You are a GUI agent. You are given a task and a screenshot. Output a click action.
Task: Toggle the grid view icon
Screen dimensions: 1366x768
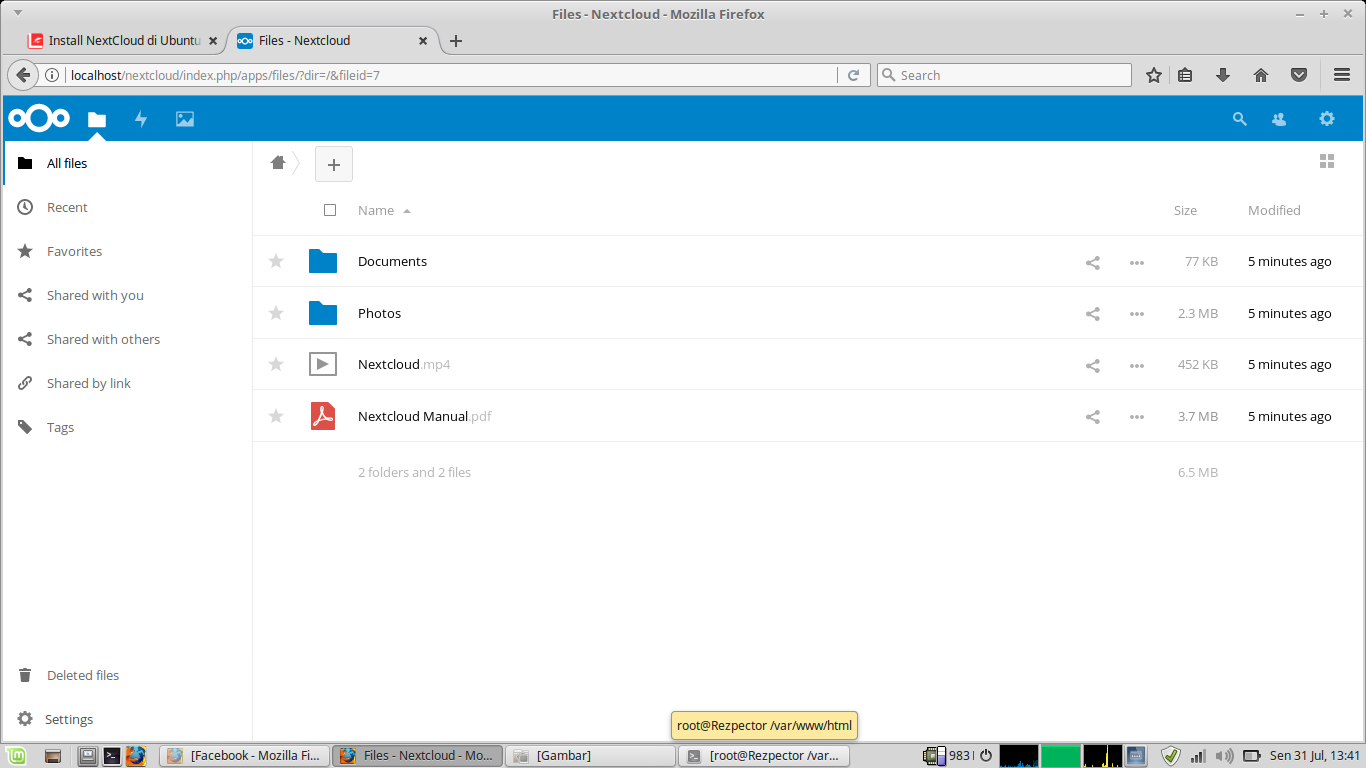tap(1327, 162)
